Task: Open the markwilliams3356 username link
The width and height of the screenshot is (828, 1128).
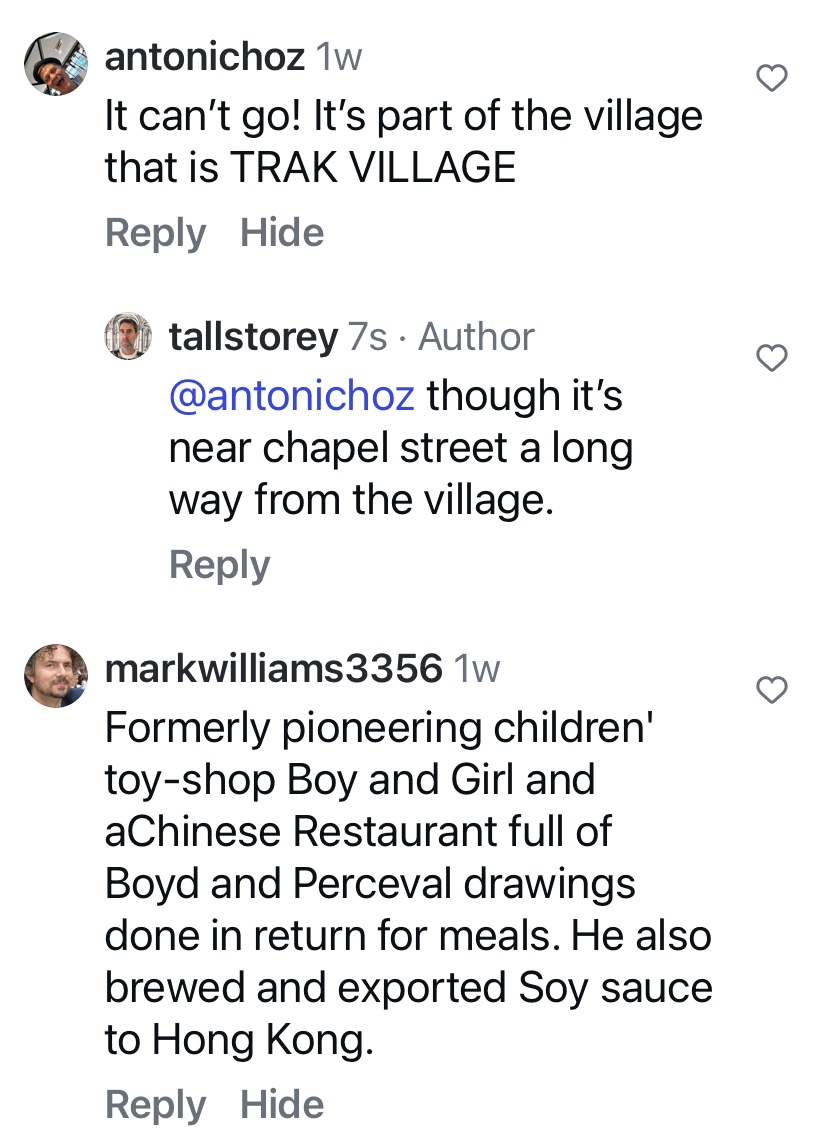Action: (273, 667)
